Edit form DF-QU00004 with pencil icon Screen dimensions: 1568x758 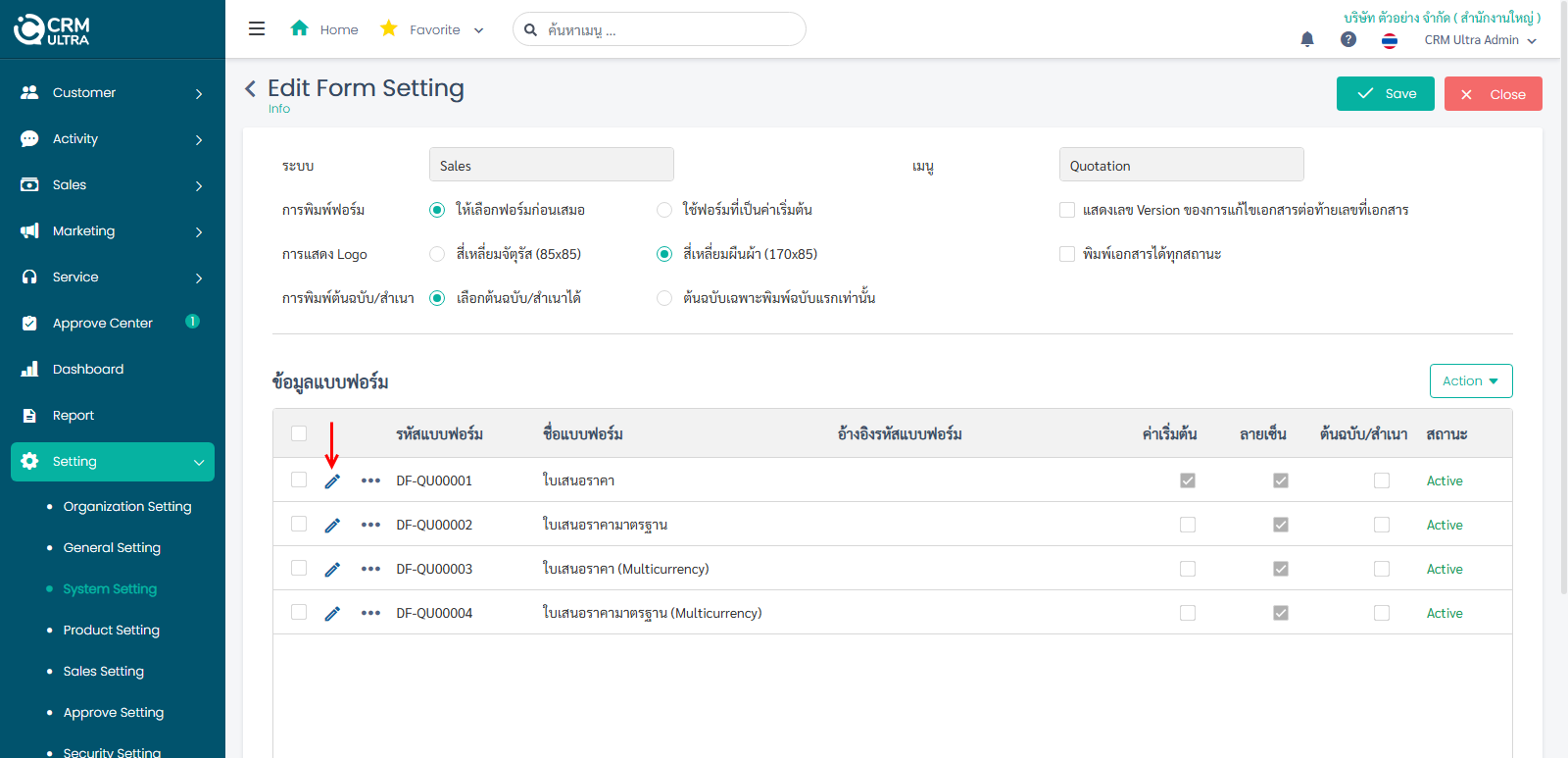coord(332,613)
